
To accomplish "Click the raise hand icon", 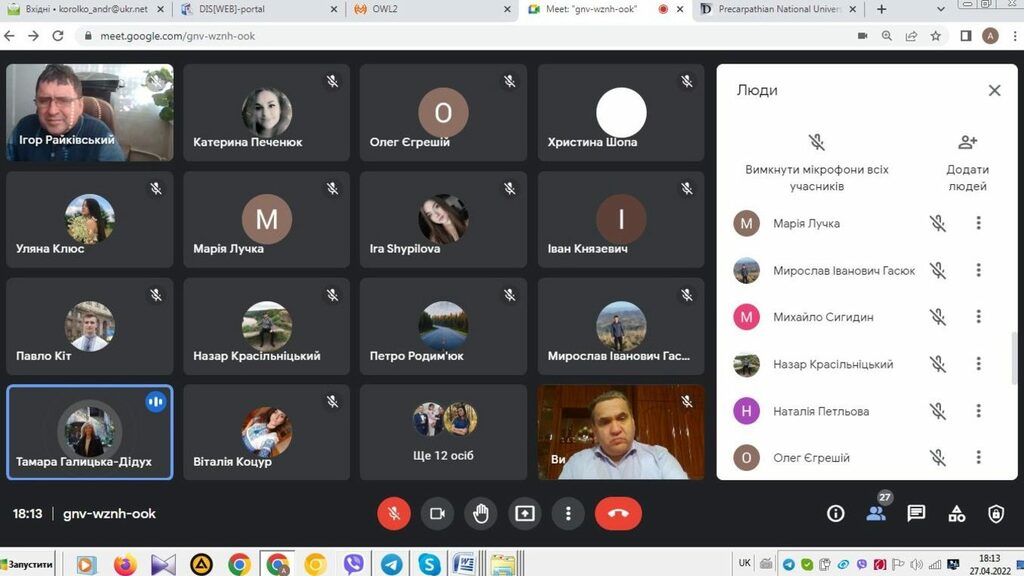I will 481,513.
